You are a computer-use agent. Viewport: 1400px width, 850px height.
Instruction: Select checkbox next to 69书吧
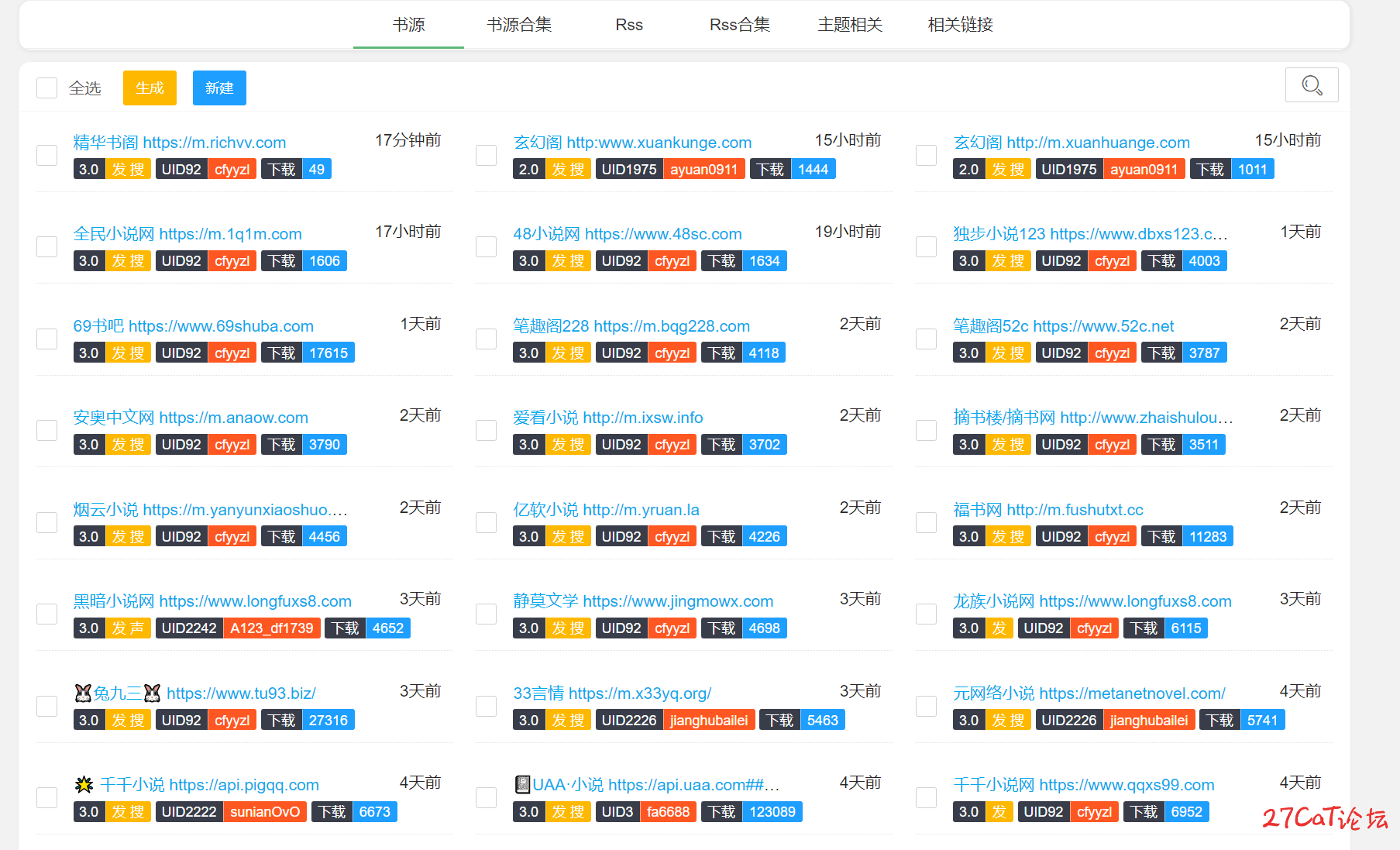[47, 339]
